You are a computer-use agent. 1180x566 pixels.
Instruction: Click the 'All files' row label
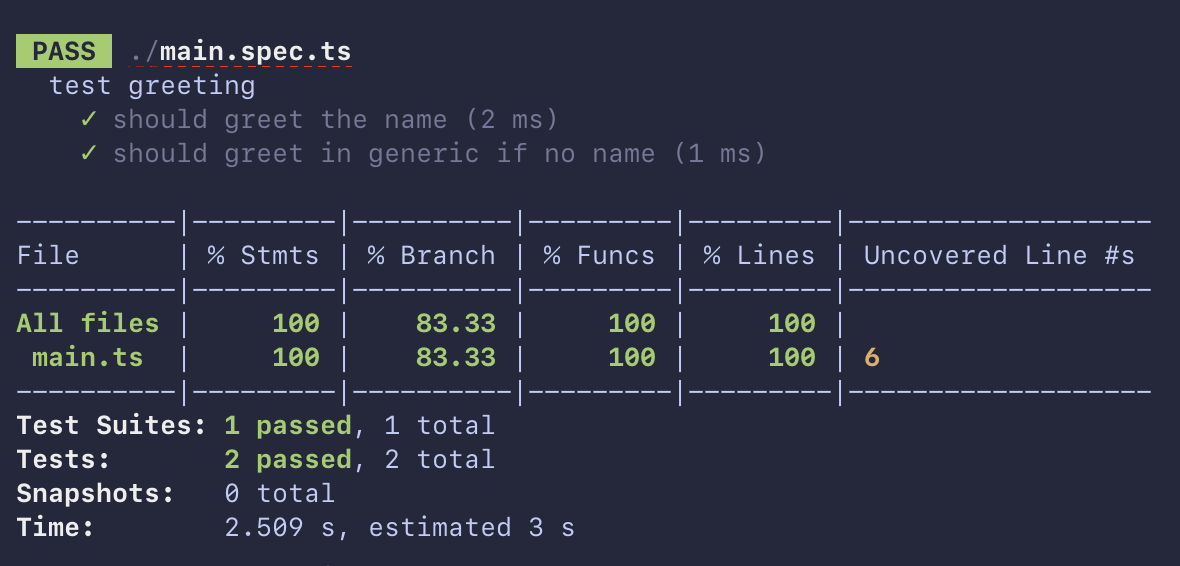pos(88,324)
